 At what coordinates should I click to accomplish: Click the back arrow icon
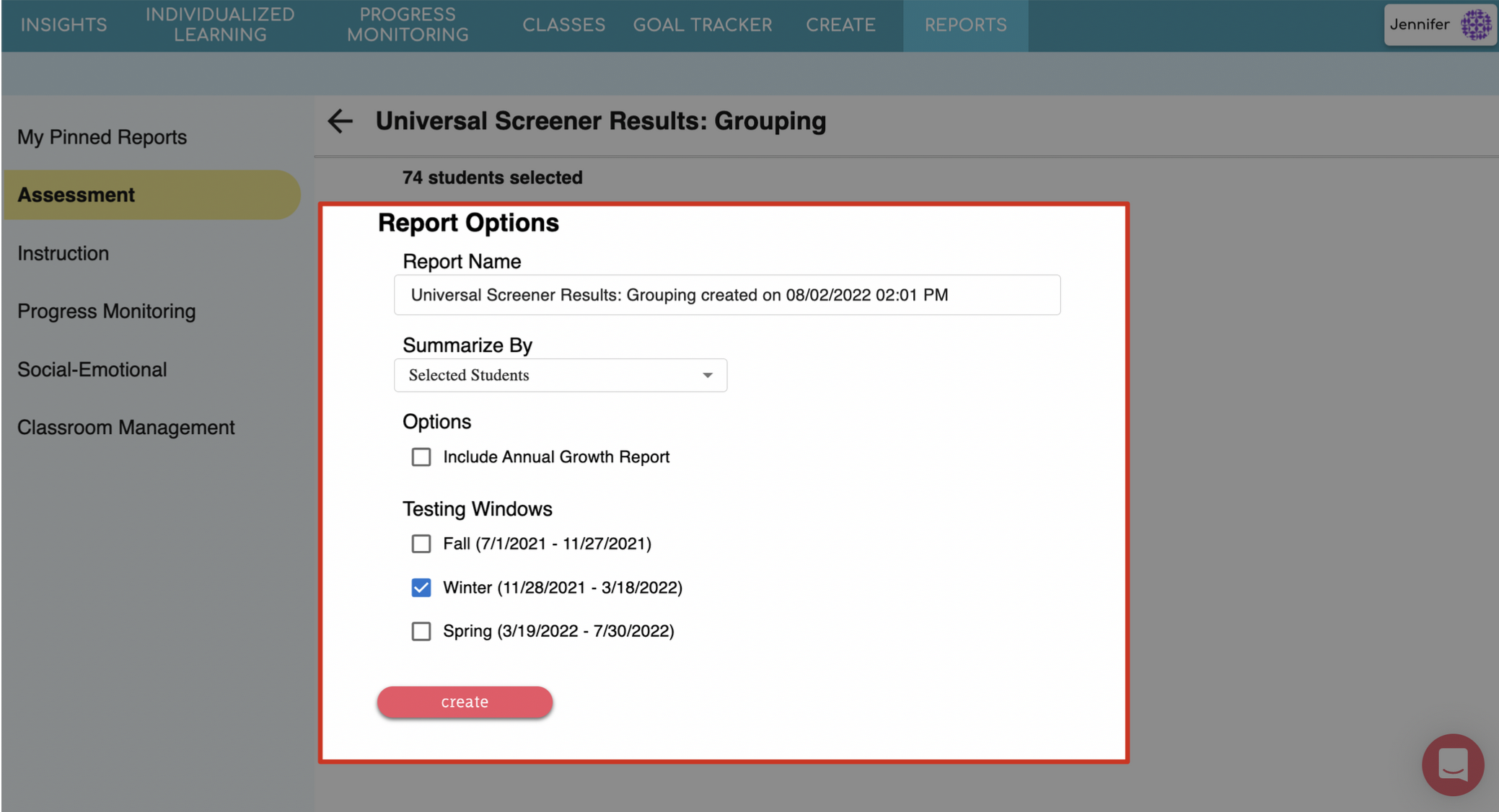pos(340,121)
